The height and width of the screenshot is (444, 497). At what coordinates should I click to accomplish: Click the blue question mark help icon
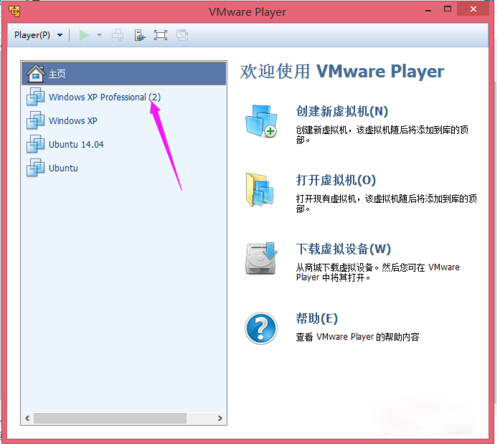[x=261, y=328]
